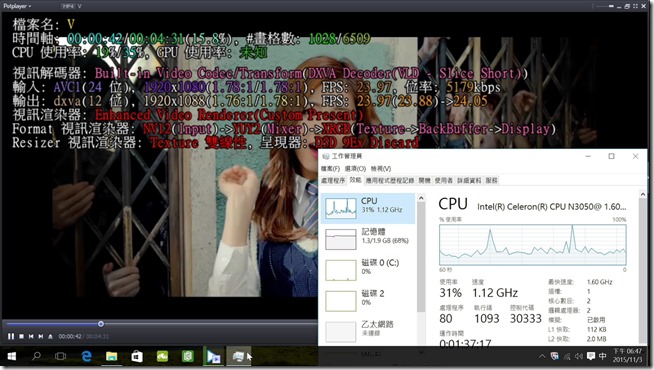Viewport: 654px width, 370px height.
Task: Open Task Manager 選項(O) menu
Action: [355, 169]
